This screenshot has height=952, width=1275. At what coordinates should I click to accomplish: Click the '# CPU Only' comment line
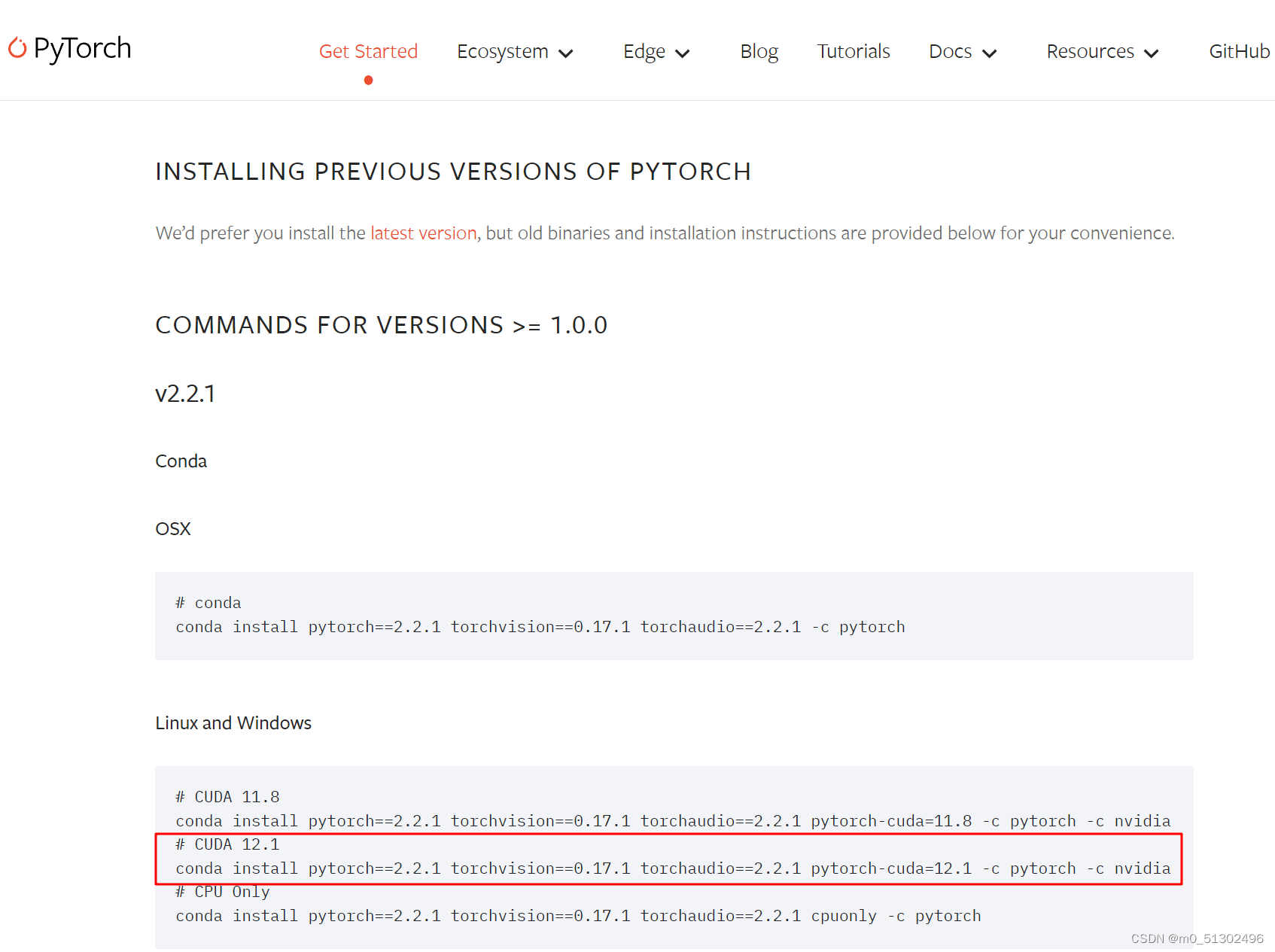(223, 892)
